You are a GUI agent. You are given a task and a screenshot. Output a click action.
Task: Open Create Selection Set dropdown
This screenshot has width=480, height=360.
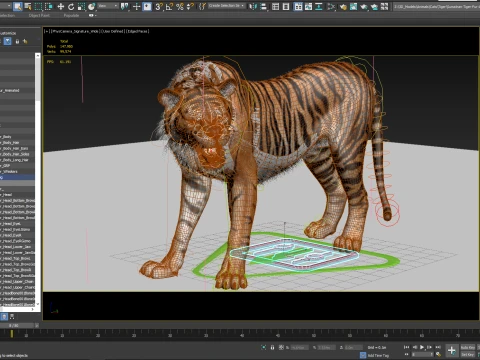[227, 6]
